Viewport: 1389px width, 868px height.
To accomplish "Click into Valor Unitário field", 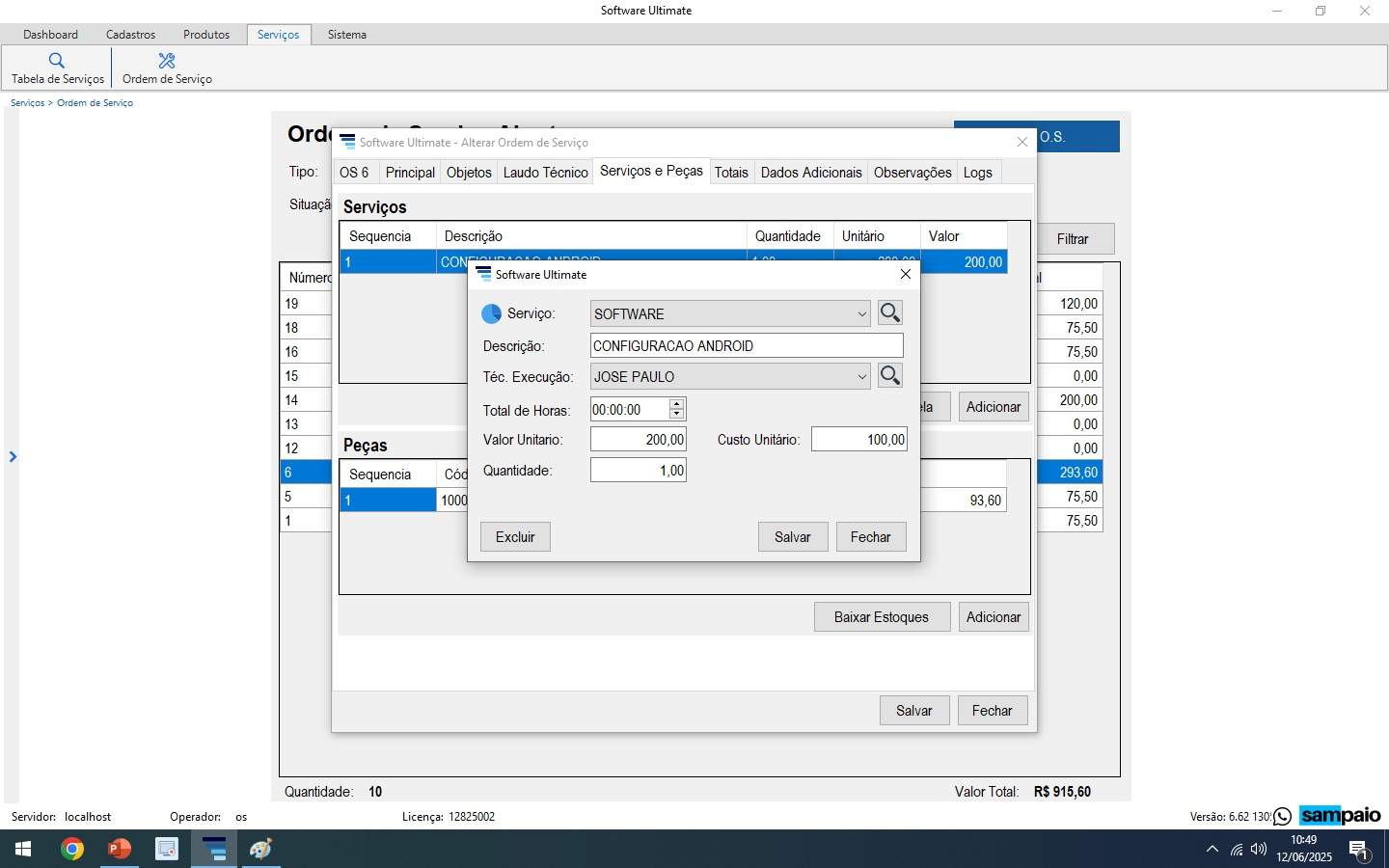I will (x=639, y=440).
